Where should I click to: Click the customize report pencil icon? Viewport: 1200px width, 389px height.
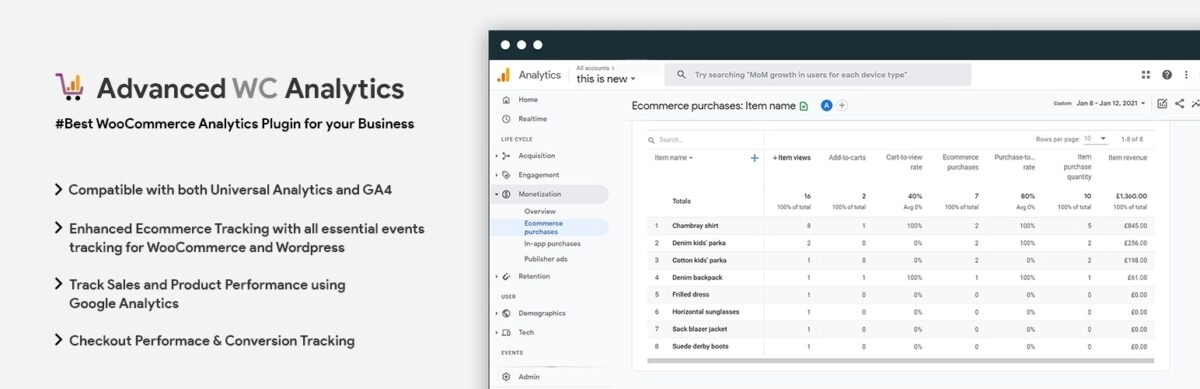pyautogui.click(x=1162, y=103)
